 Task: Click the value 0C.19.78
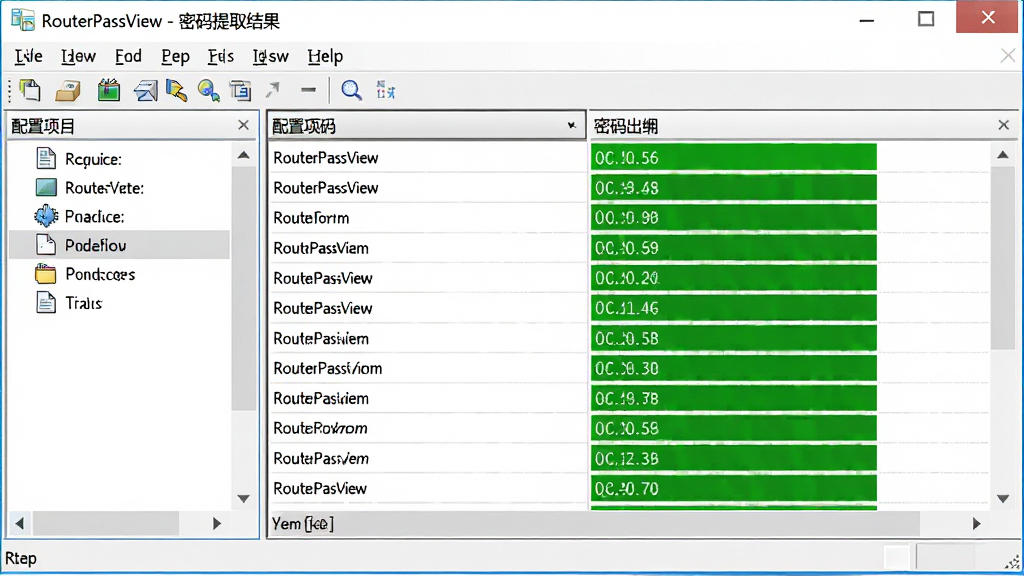tap(626, 398)
